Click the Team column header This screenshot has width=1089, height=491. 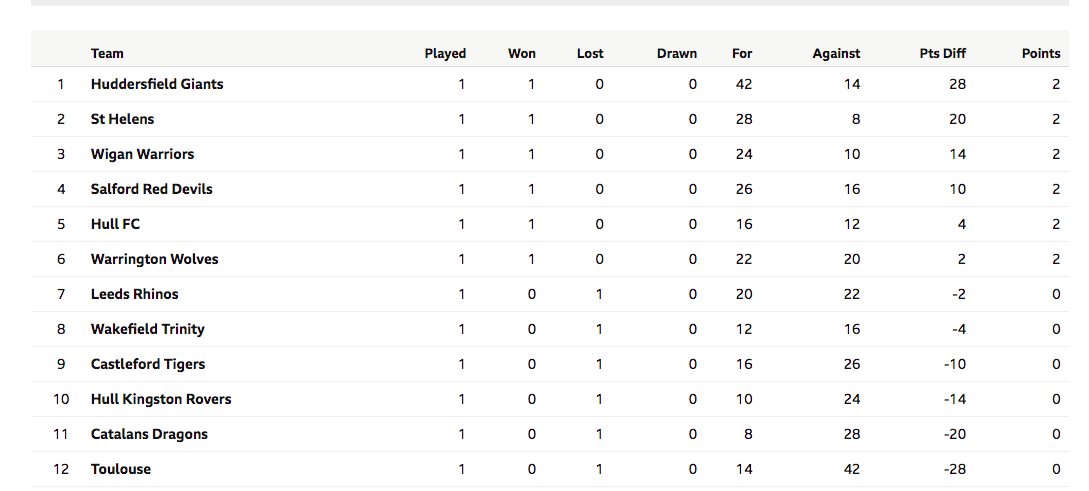(x=107, y=53)
